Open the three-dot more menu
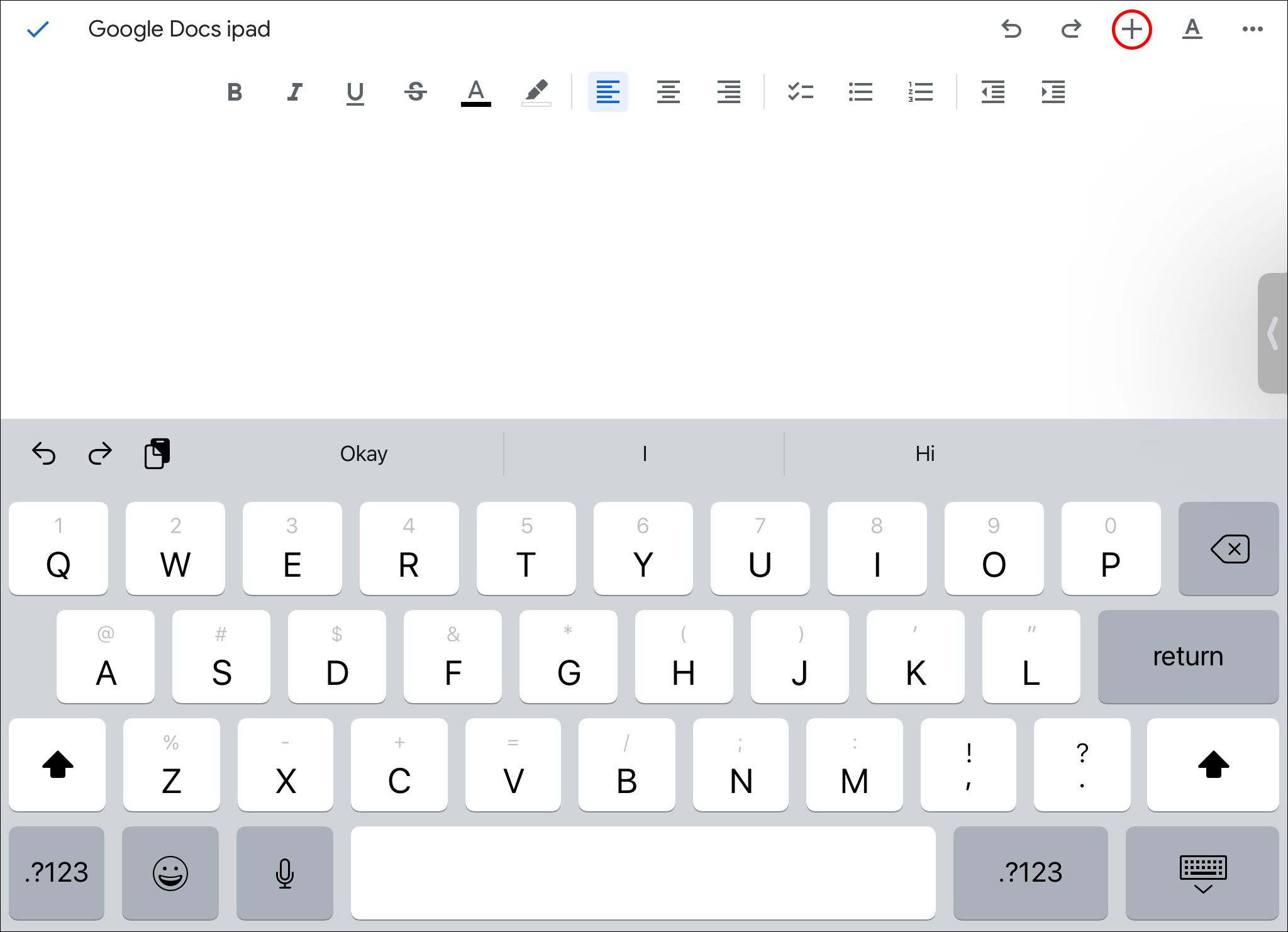1288x932 pixels. [x=1252, y=30]
